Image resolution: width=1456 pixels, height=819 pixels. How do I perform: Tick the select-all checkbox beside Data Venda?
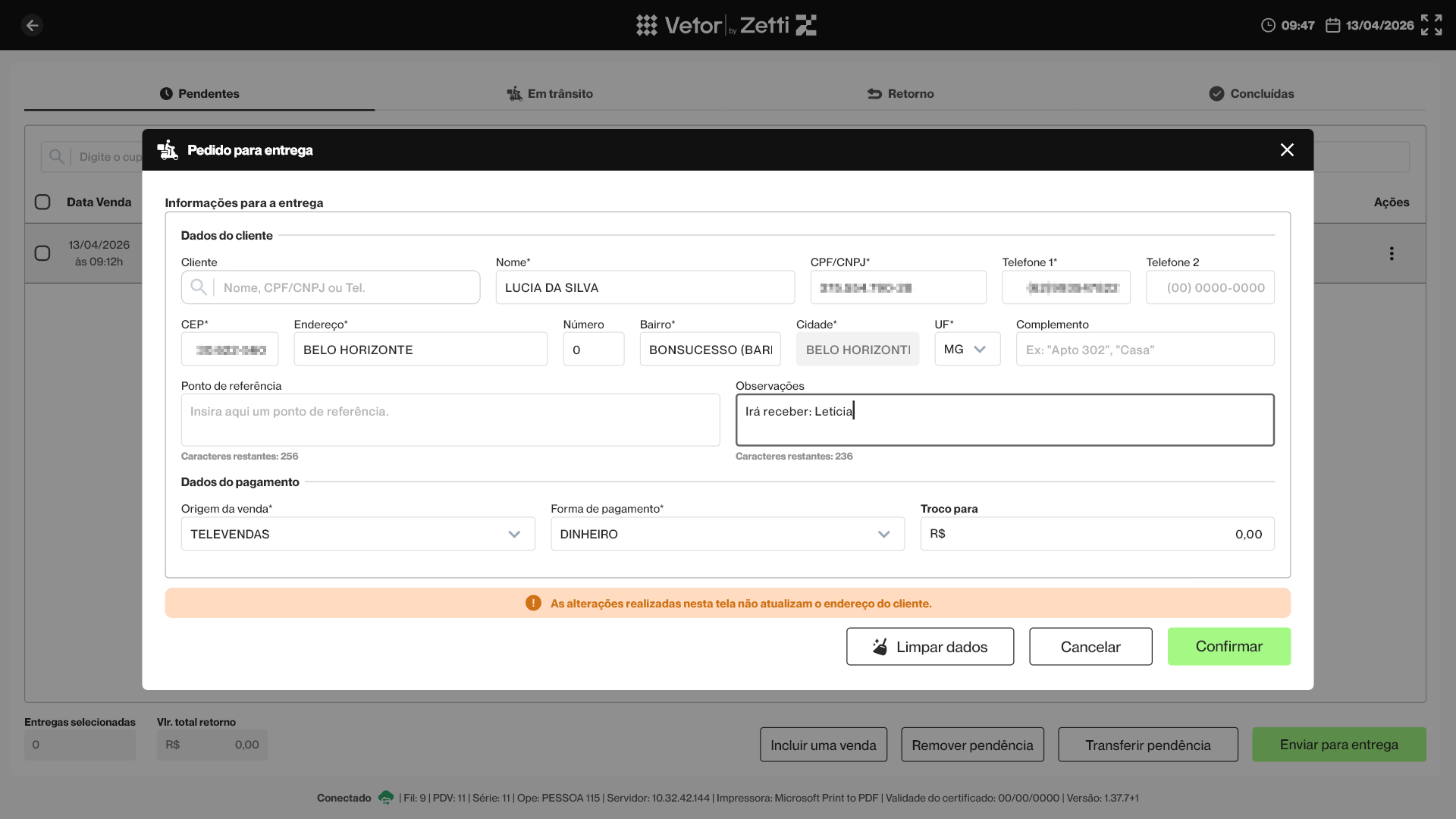[42, 202]
